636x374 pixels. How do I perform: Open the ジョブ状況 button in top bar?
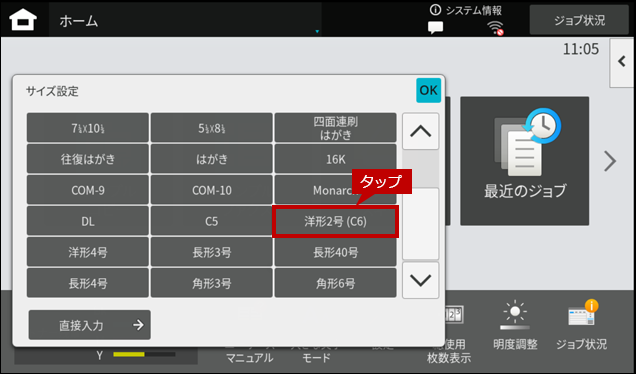pyautogui.click(x=579, y=20)
